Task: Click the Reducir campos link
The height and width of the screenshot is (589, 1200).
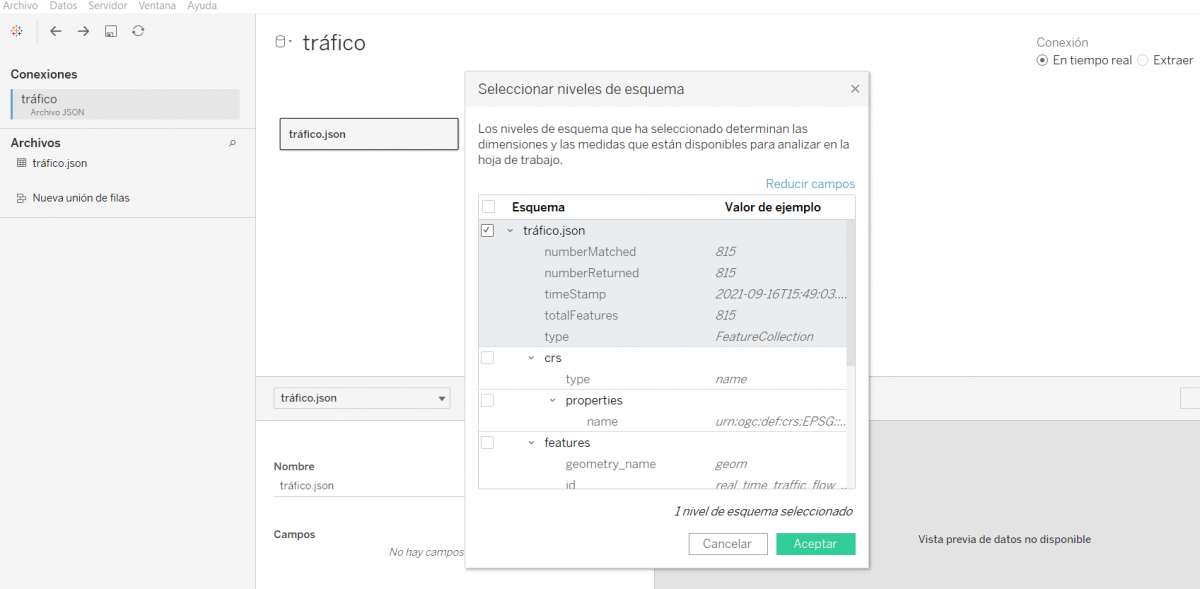Action: [x=810, y=183]
